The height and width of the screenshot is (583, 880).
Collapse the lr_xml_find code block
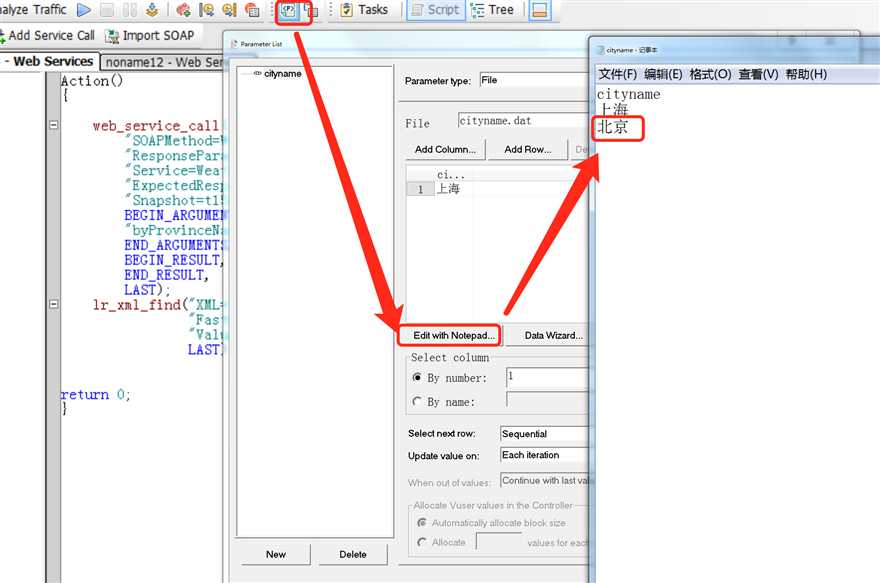tap(53, 304)
